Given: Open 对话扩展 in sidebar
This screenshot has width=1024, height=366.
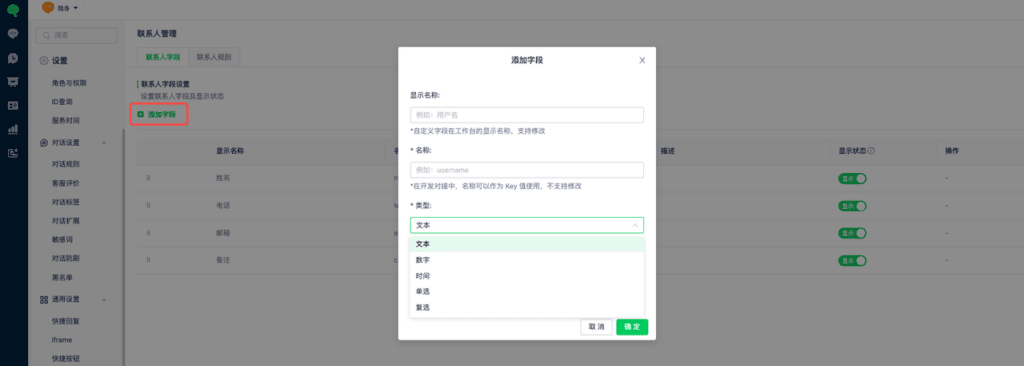Looking at the screenshot, I should click(65, 221).
